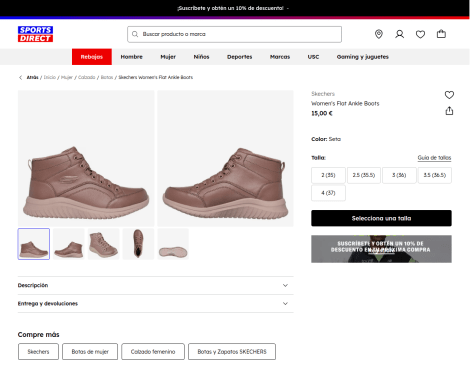Click the search magnifier icon
Image resolution: width=475 pixels, height=380 pixels.
[135, 34]
